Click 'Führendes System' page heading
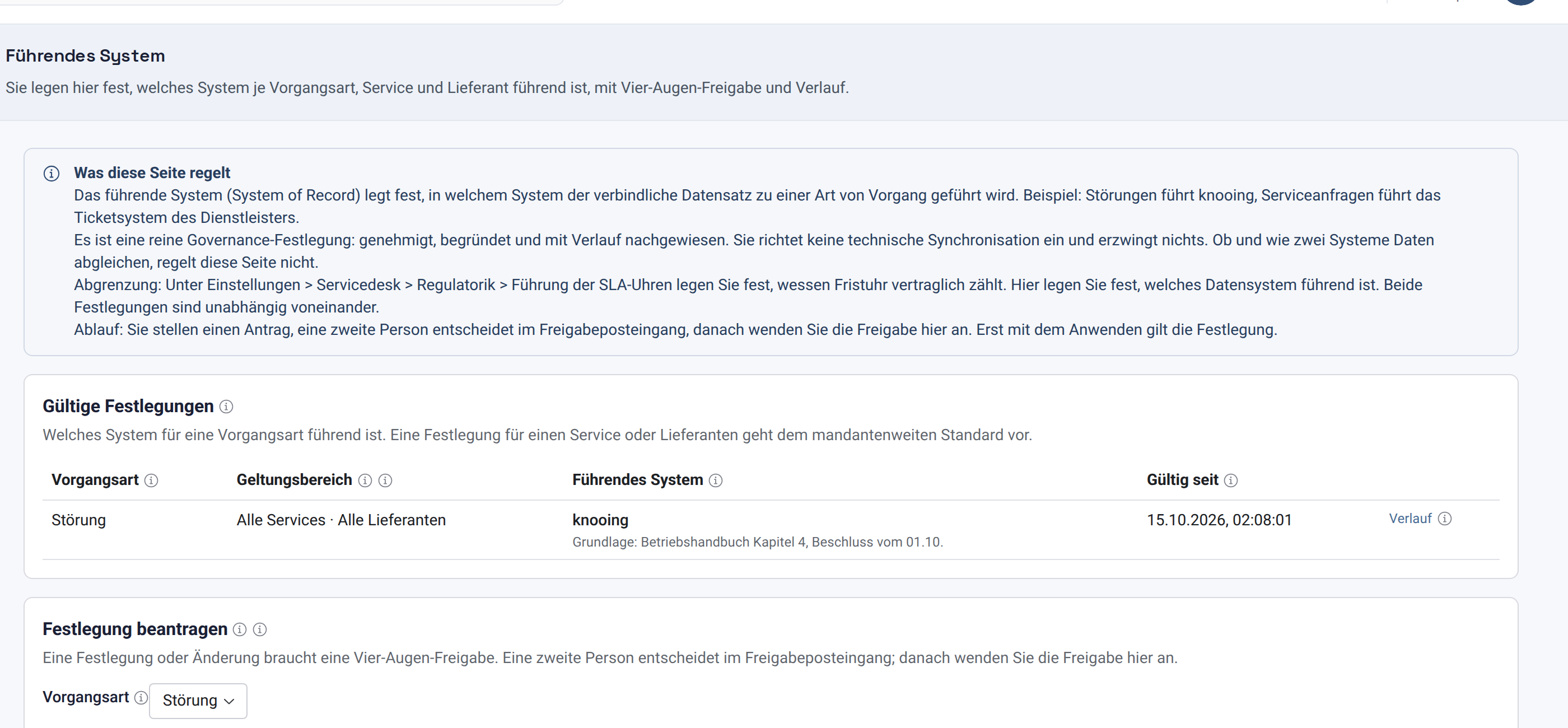Screen dimensions: 1568x728 click(x=85, y=56)
